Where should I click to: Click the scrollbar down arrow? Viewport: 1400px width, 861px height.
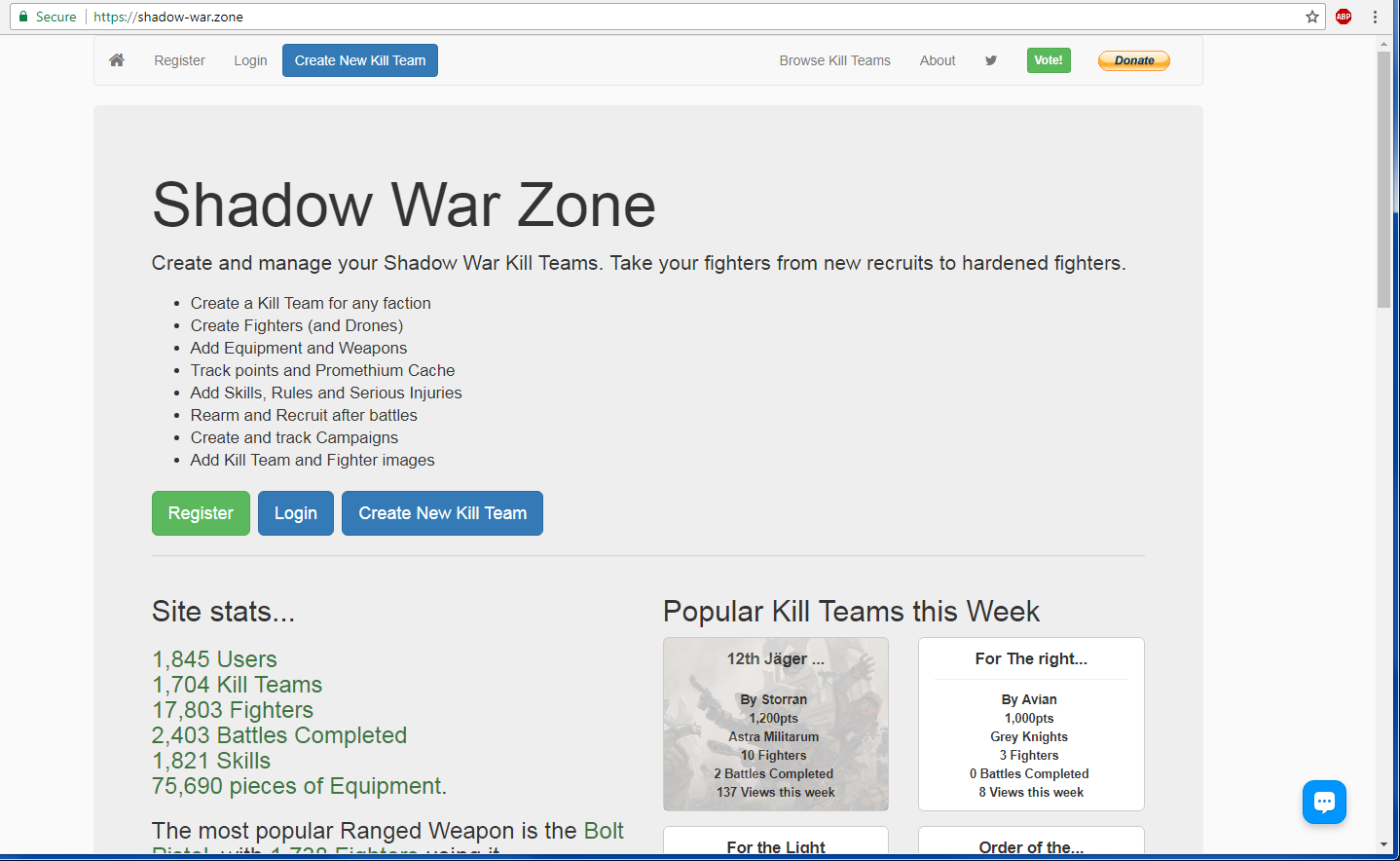point(1383,844)
